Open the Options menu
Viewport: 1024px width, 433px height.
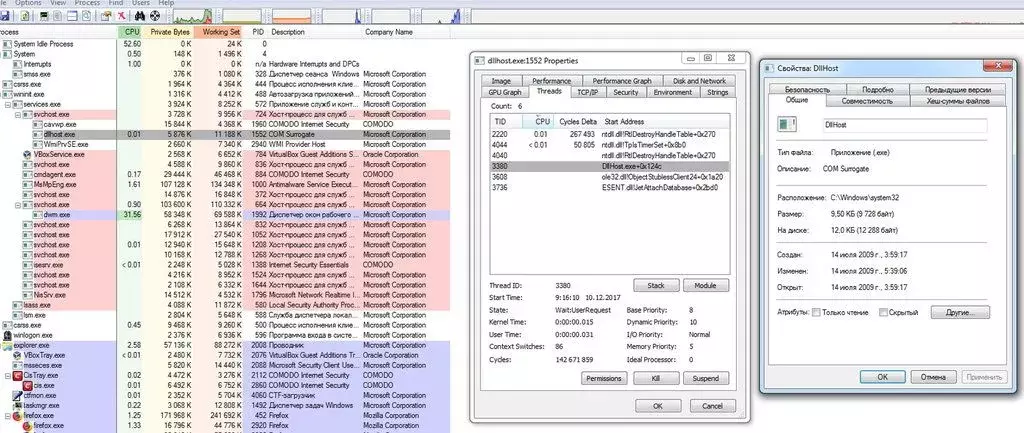28,3
